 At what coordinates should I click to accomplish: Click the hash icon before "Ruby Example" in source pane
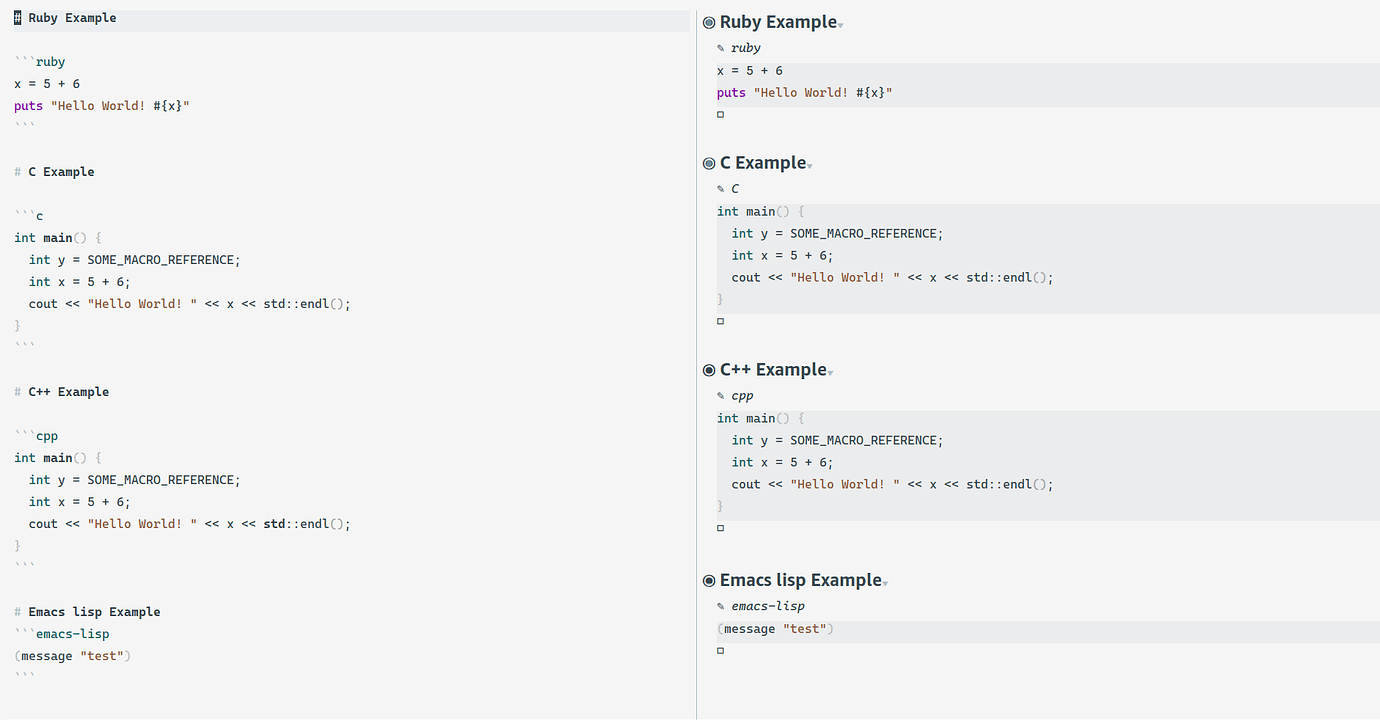click(x=17, y=17)
